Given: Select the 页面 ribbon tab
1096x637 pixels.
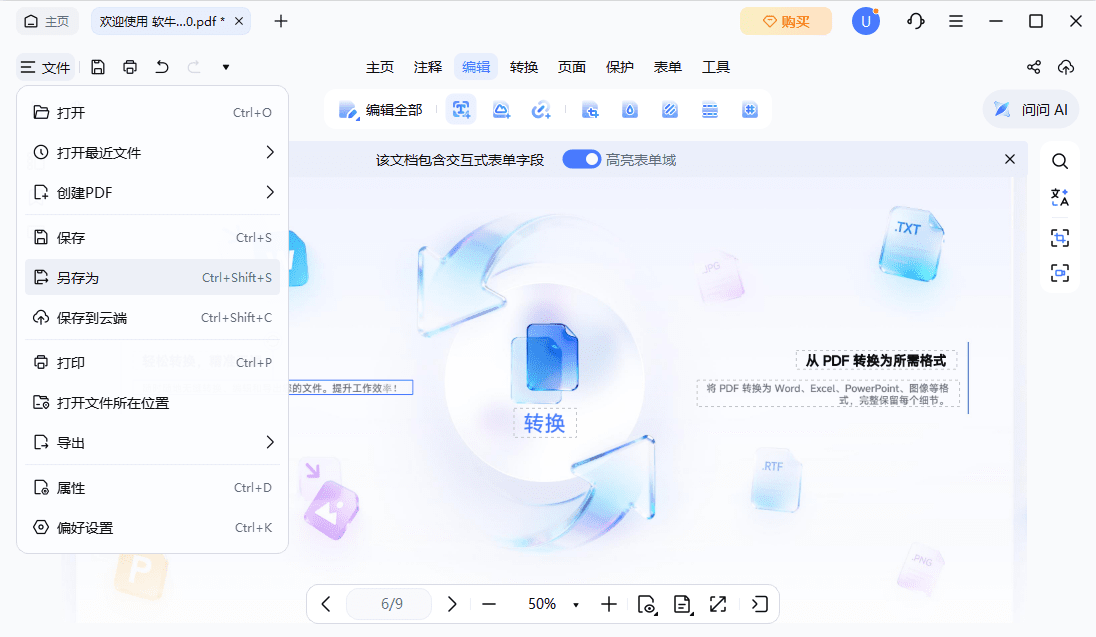Looking at the screenshot, I should [572, 67].
